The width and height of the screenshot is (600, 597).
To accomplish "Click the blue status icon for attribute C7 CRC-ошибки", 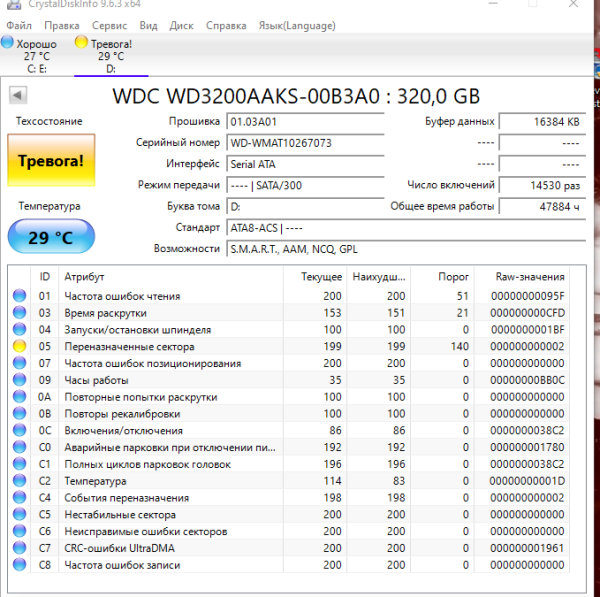I will tap(19, 549).
